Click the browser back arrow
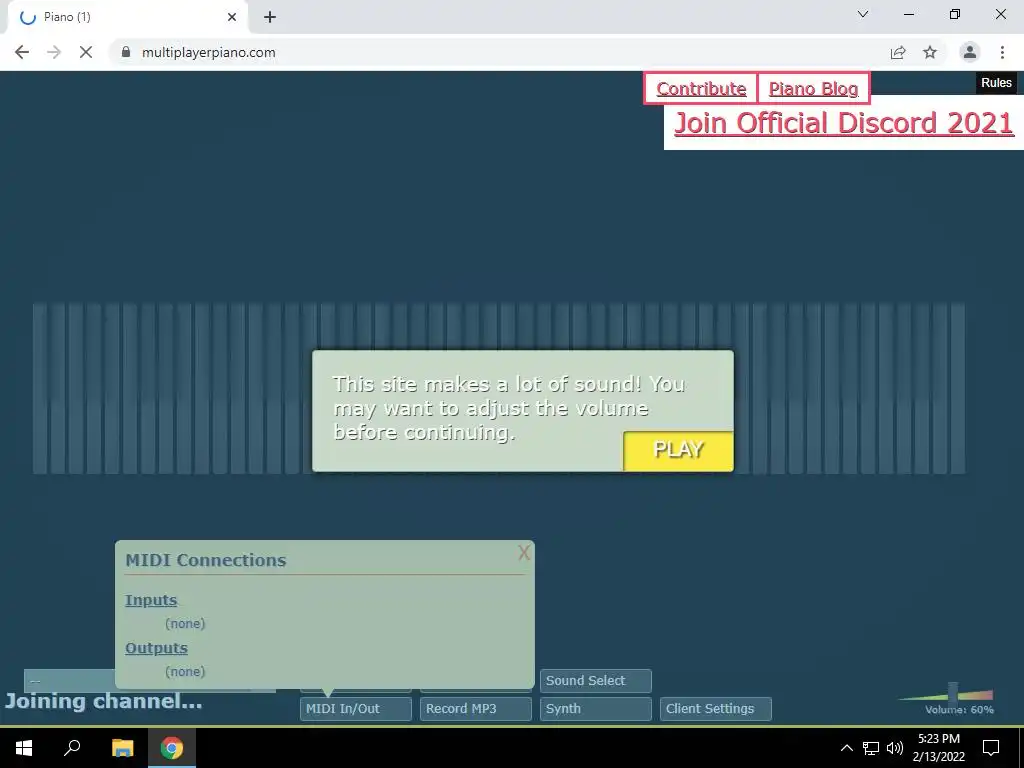The width and height of the screenshot is (1024, 768). point(22,52)
